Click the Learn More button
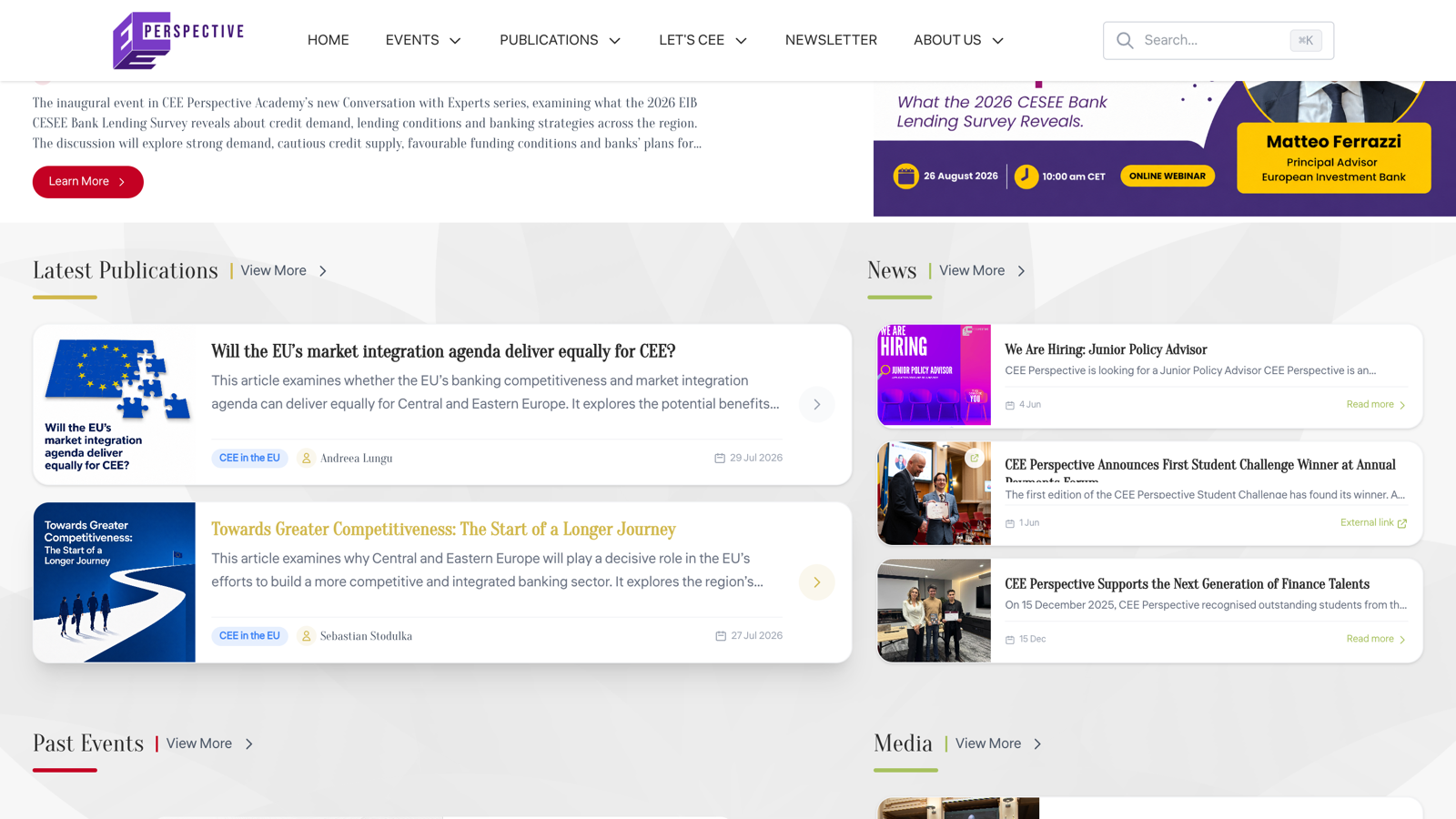The image size is (1456, 819). click(x=88, y=182)
